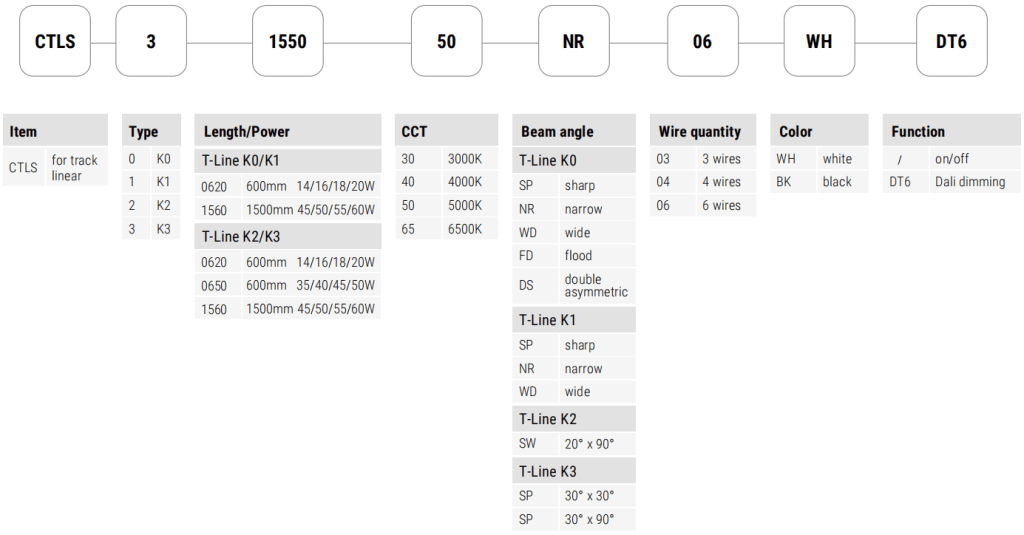Select the top WH code box
This screenshot has height=535, width=1024.
click(x=819, y=42)
